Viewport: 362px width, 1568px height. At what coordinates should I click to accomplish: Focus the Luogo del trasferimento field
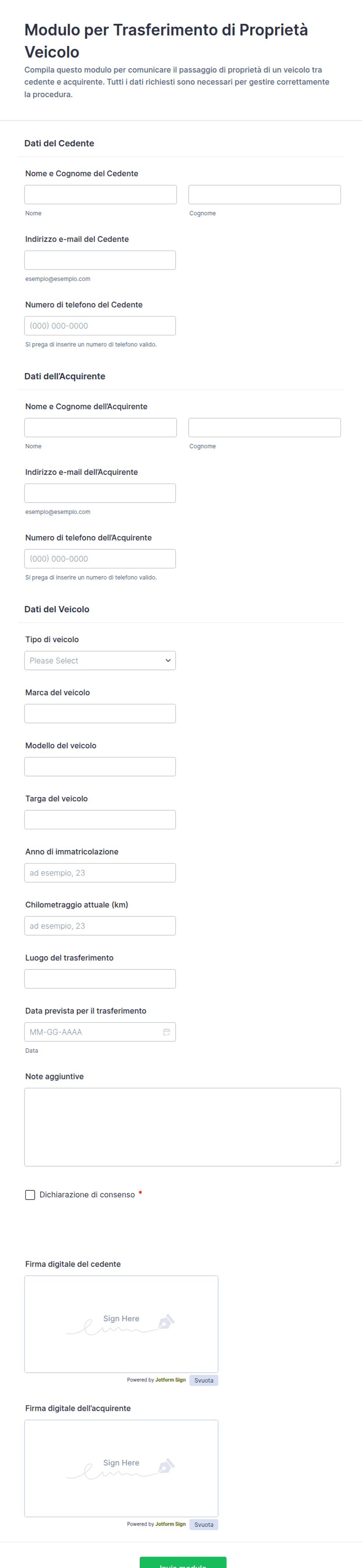100,979
